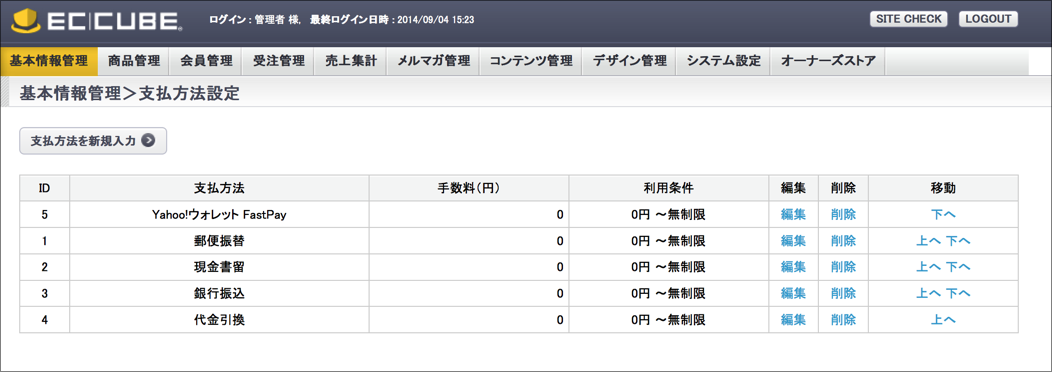Click the last login timestamp text
1052x372 pixels.
click(x=392, y=20)
